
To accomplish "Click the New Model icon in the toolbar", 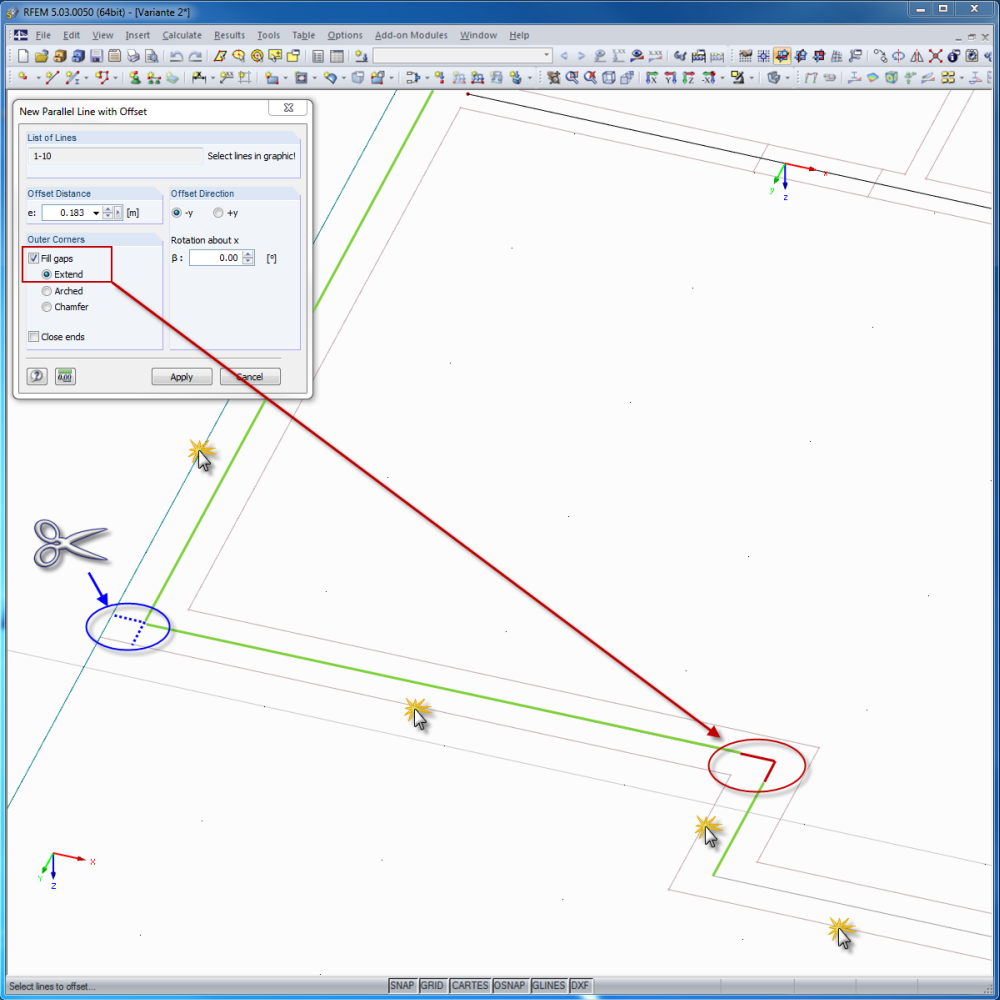I will [x=22, y=57].
